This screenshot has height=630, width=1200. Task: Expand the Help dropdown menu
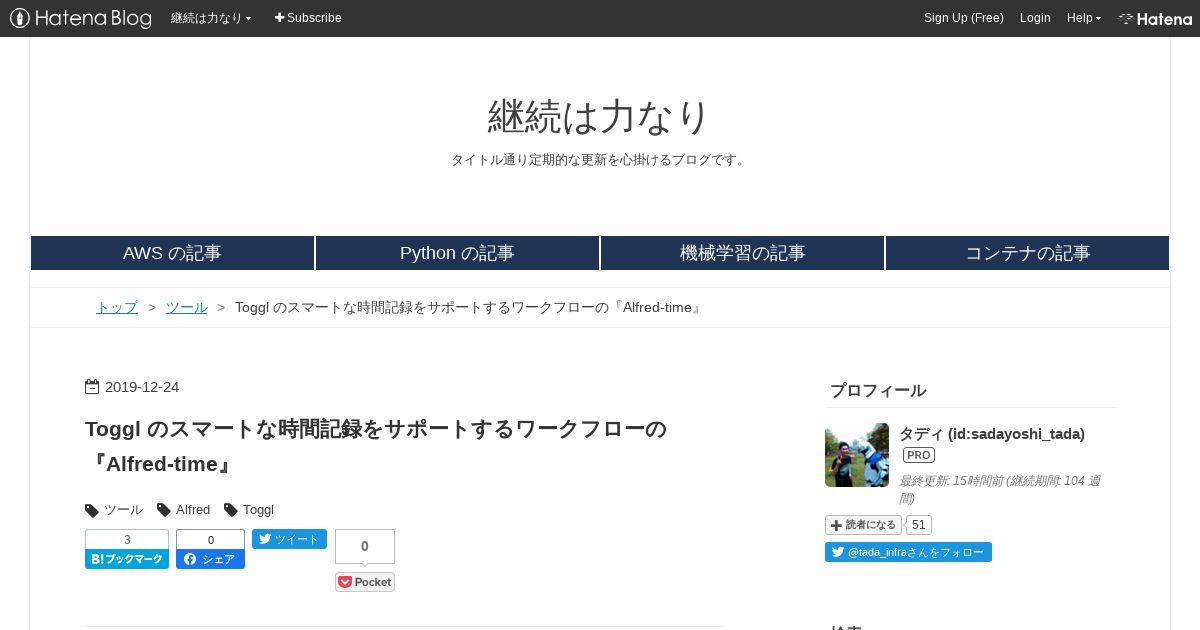[x=1084, y=18]
